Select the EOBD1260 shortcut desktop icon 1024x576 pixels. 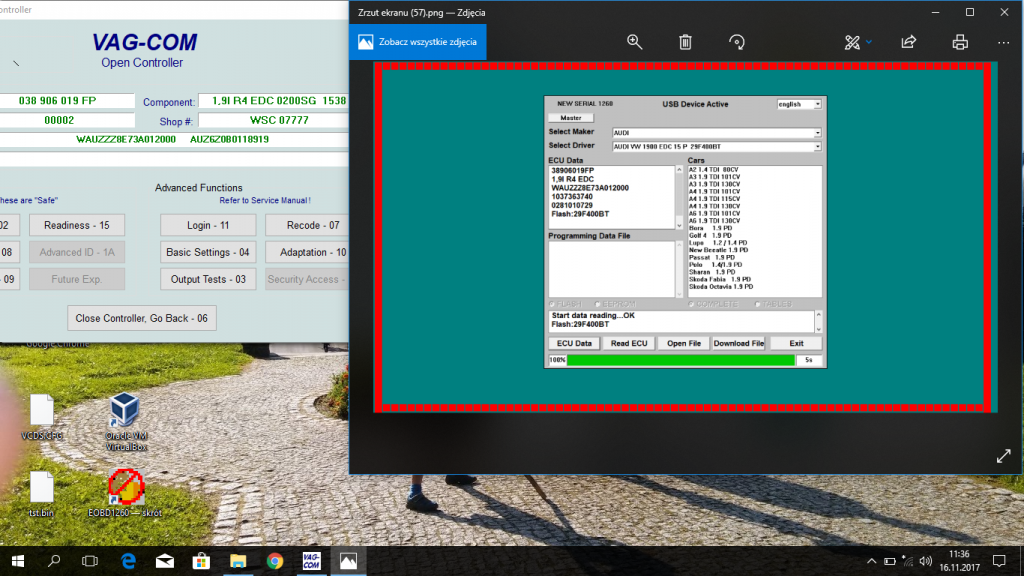coord(125,493)
